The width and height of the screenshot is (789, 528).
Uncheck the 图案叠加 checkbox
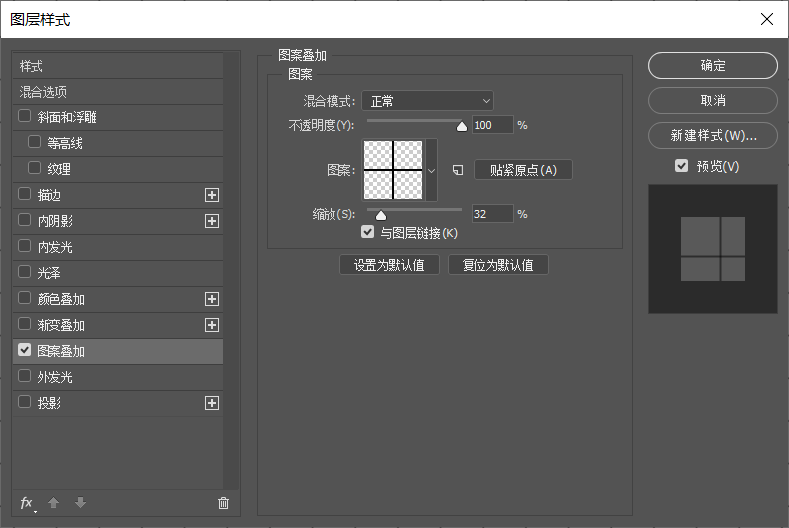tap(24, 350)
